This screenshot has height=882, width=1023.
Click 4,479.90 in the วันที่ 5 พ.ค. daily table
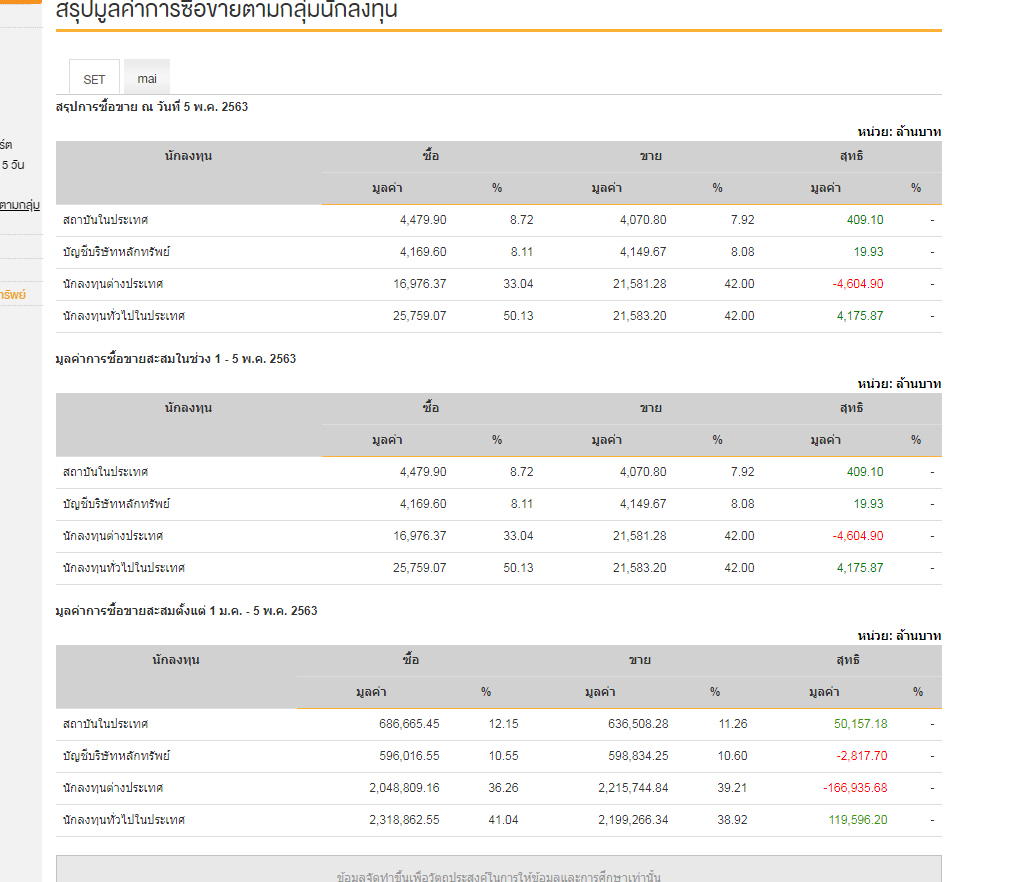pyautogui.click(x=423, y=220)
